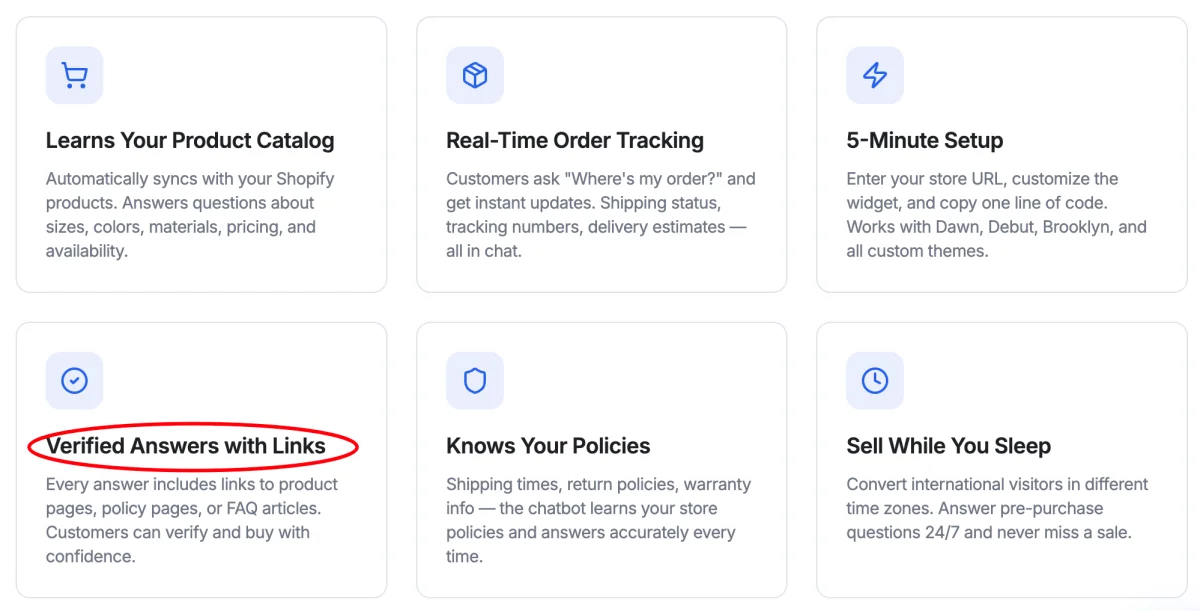Click the checkmark circle icon
Image resolution: width=1200 pixels, height=611 pixels.
[74, 380]
